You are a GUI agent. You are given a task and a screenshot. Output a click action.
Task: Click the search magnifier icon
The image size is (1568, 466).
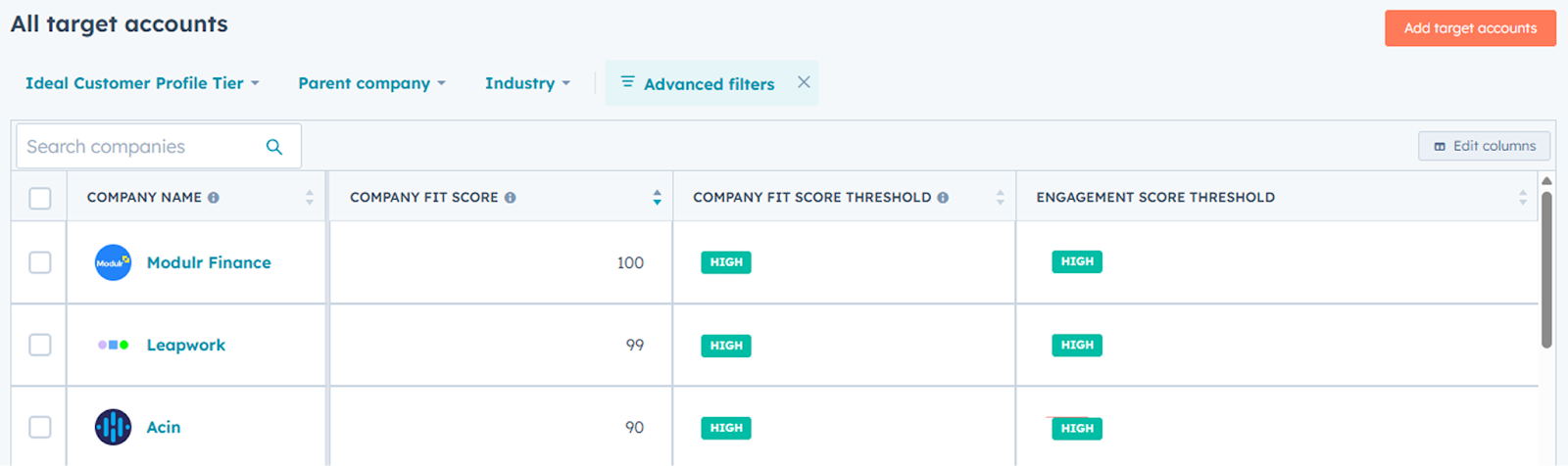274,147
